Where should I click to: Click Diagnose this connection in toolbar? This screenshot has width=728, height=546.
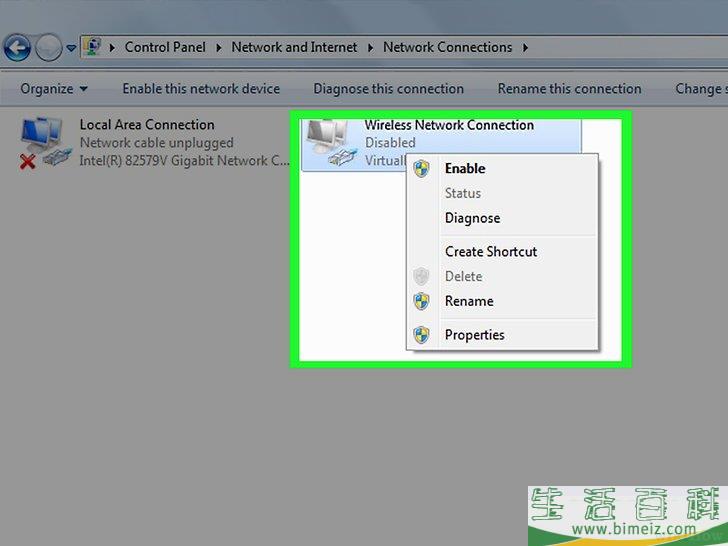click(388, 89)
